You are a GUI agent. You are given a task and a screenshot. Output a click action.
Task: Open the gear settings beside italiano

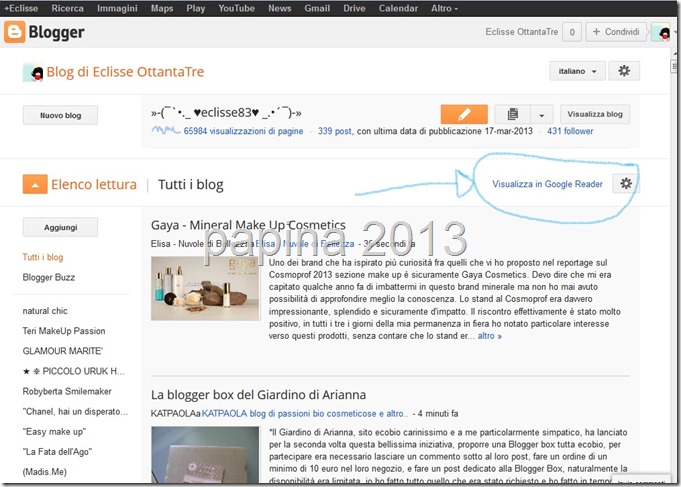click(x=624, y=71)
